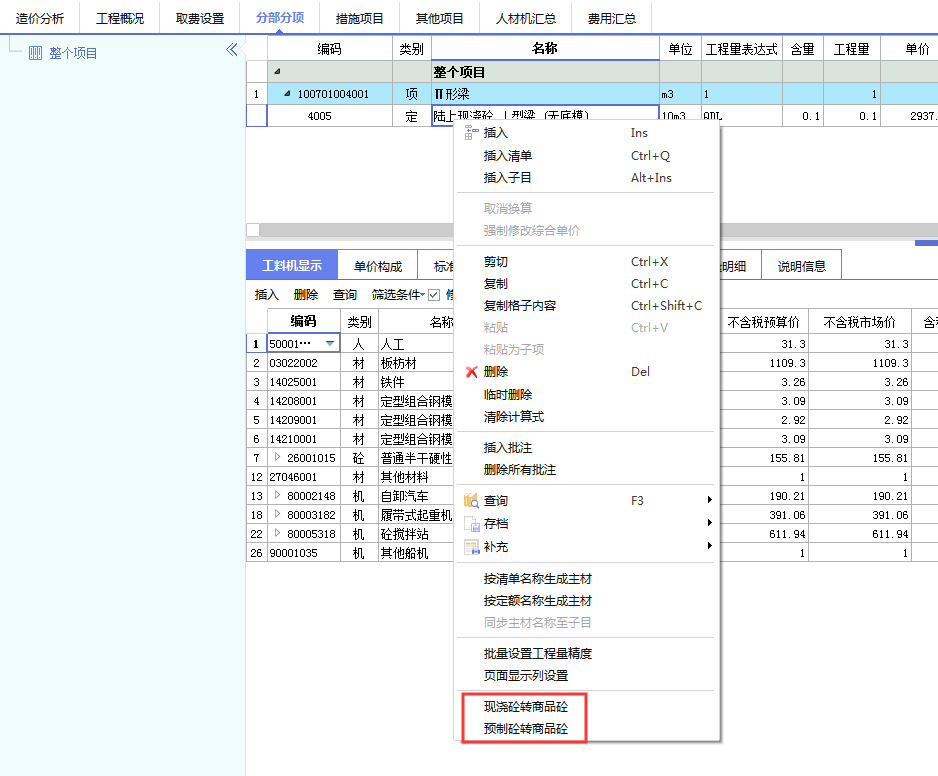Click the 查询 magnifier icon in the context menu
Viewport: 938px width, 776px height.
click(470, 499)
